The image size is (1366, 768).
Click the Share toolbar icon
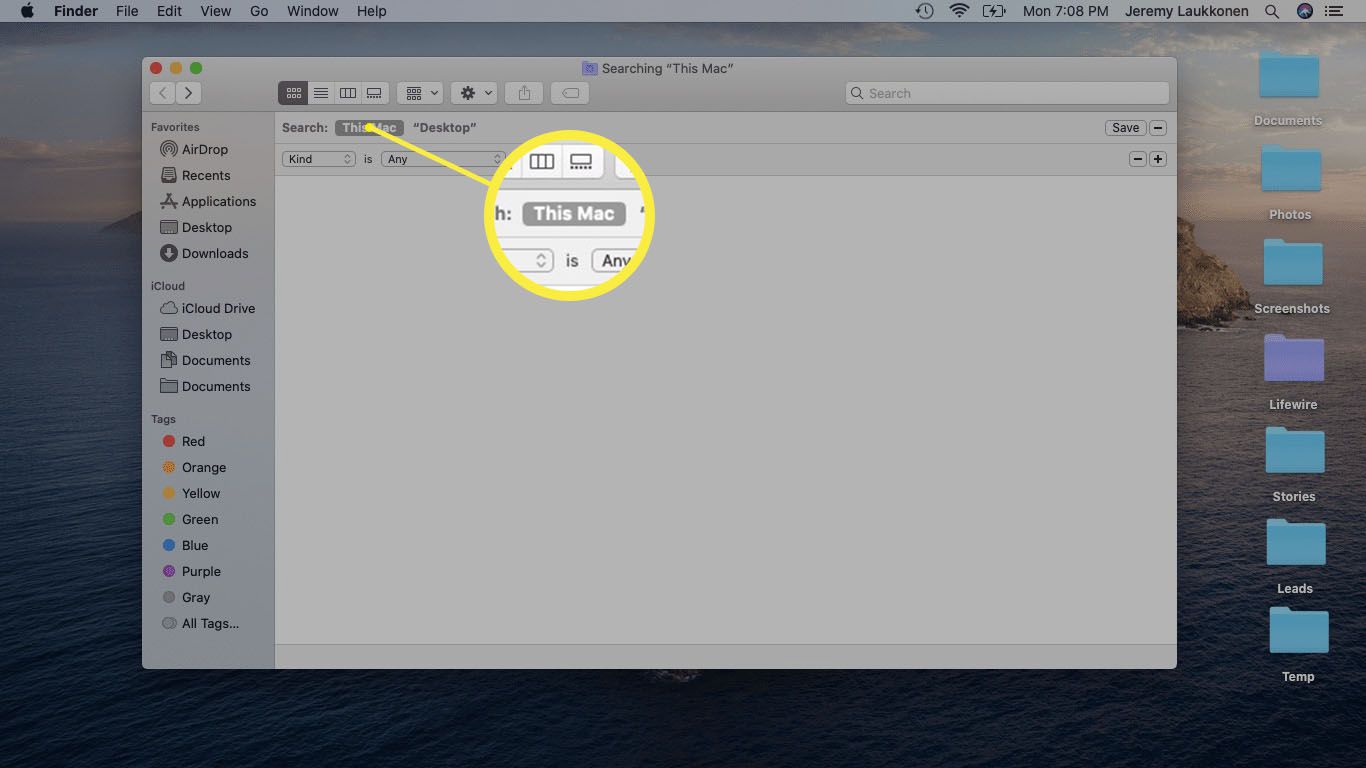[x=524, y=93]
